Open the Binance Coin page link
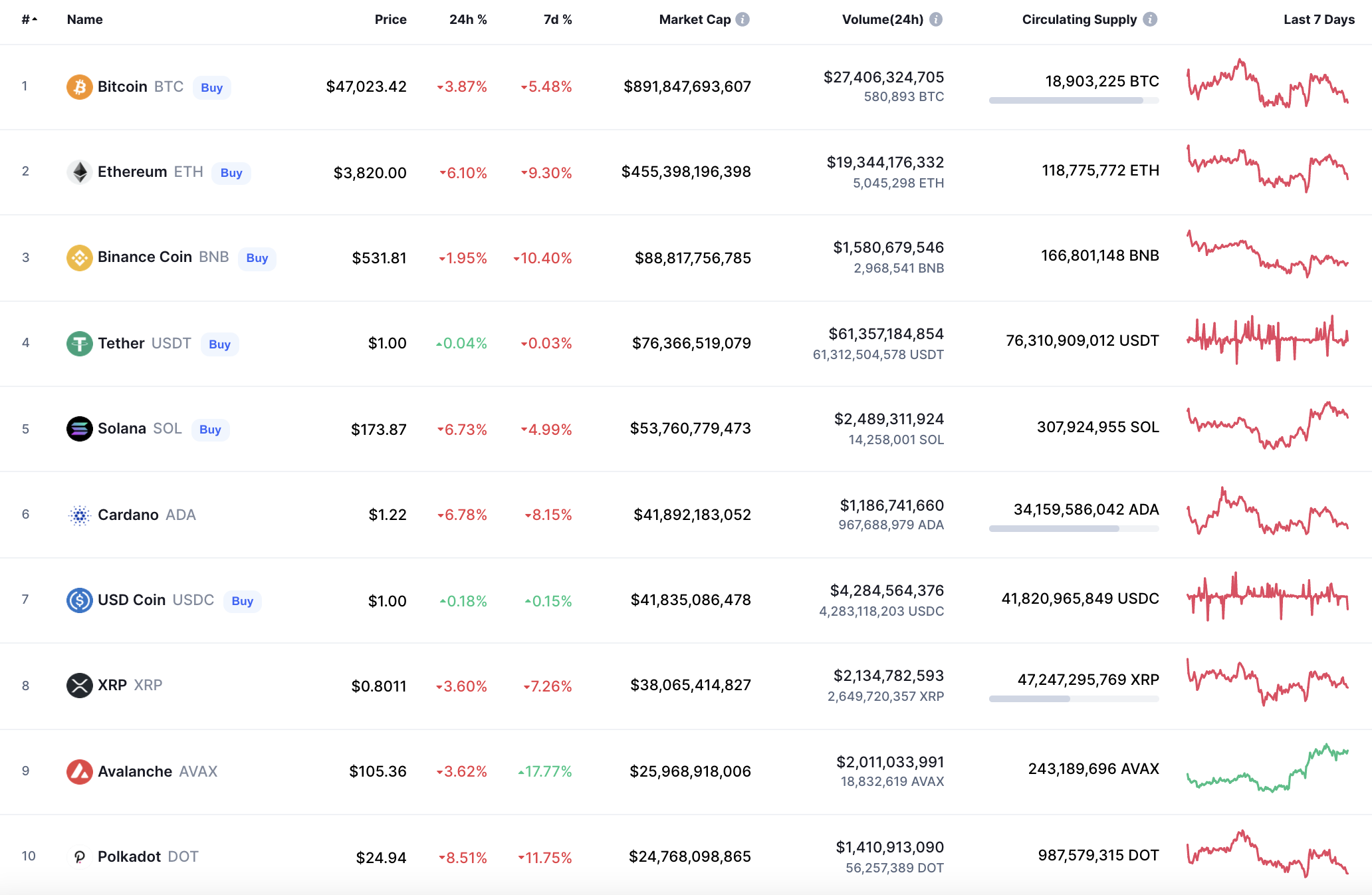The image size is (1372, 895). point(145,257)
